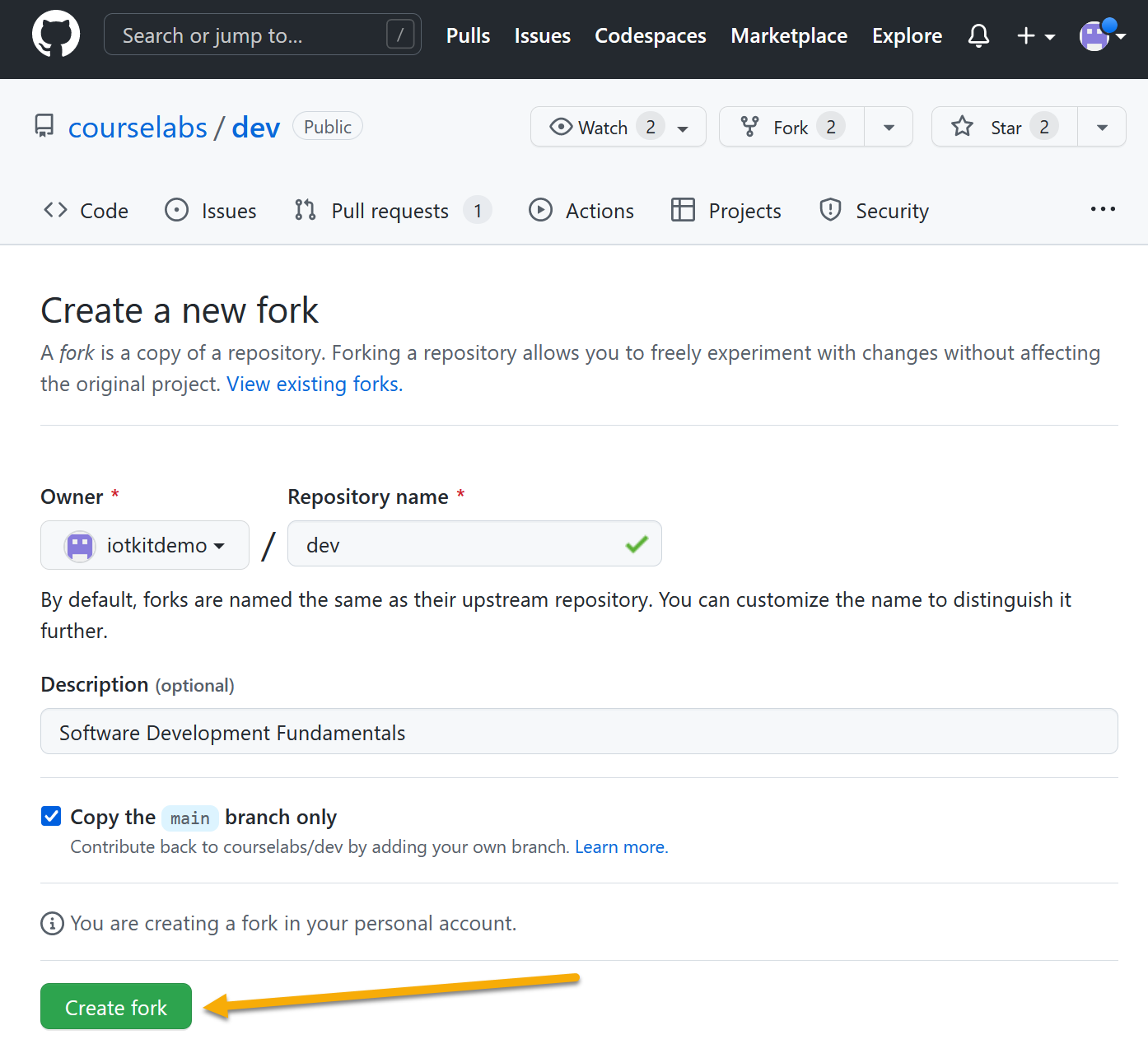This screenshot has height=1044, width=1148.
Task: Open the notifications bell
Action: (978, 35)
